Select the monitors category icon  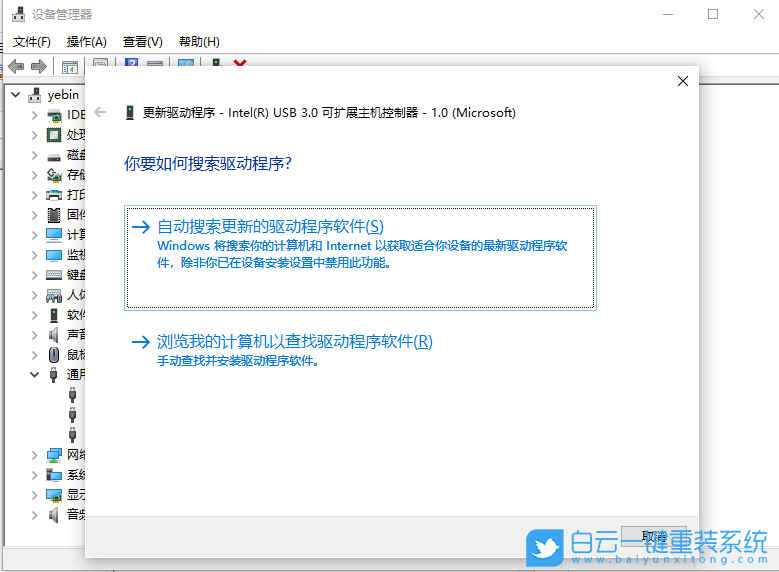(x=54, y=255)
